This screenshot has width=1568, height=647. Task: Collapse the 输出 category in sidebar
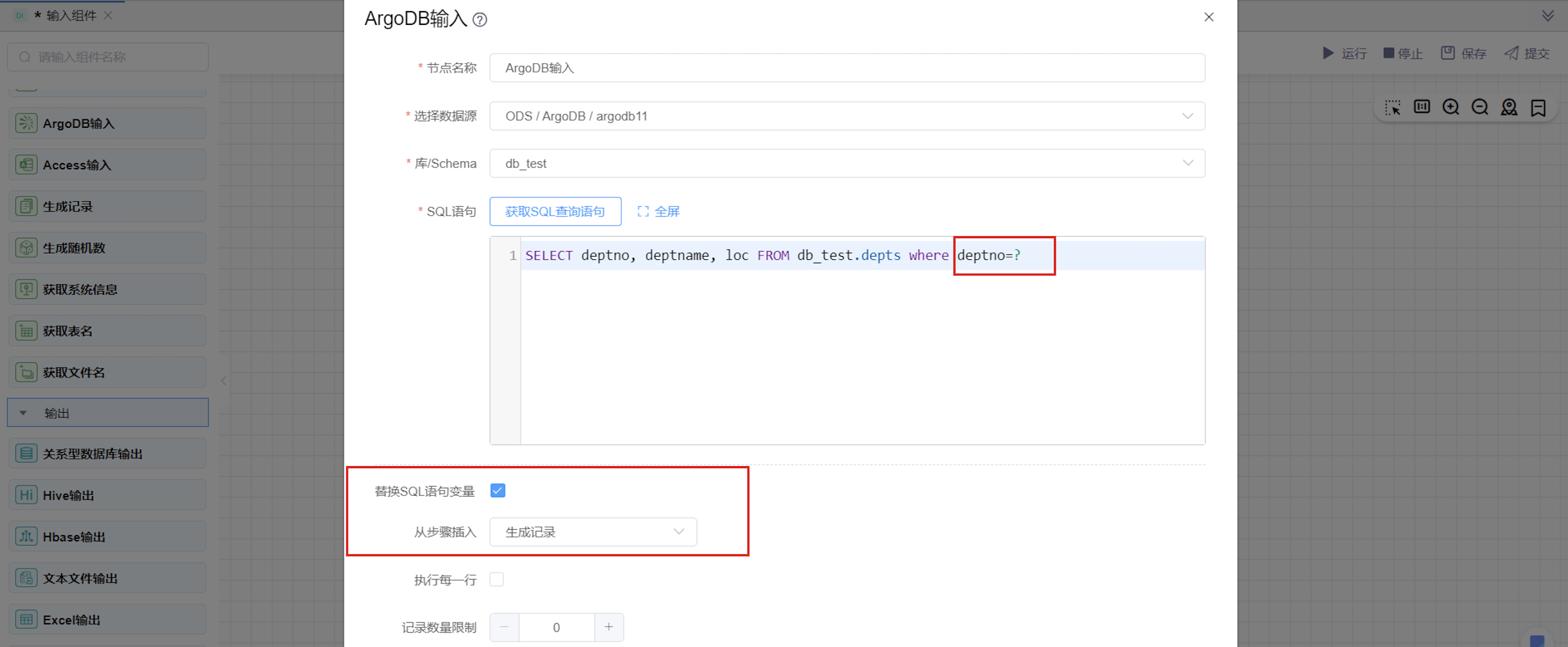(x=23, y=413)
